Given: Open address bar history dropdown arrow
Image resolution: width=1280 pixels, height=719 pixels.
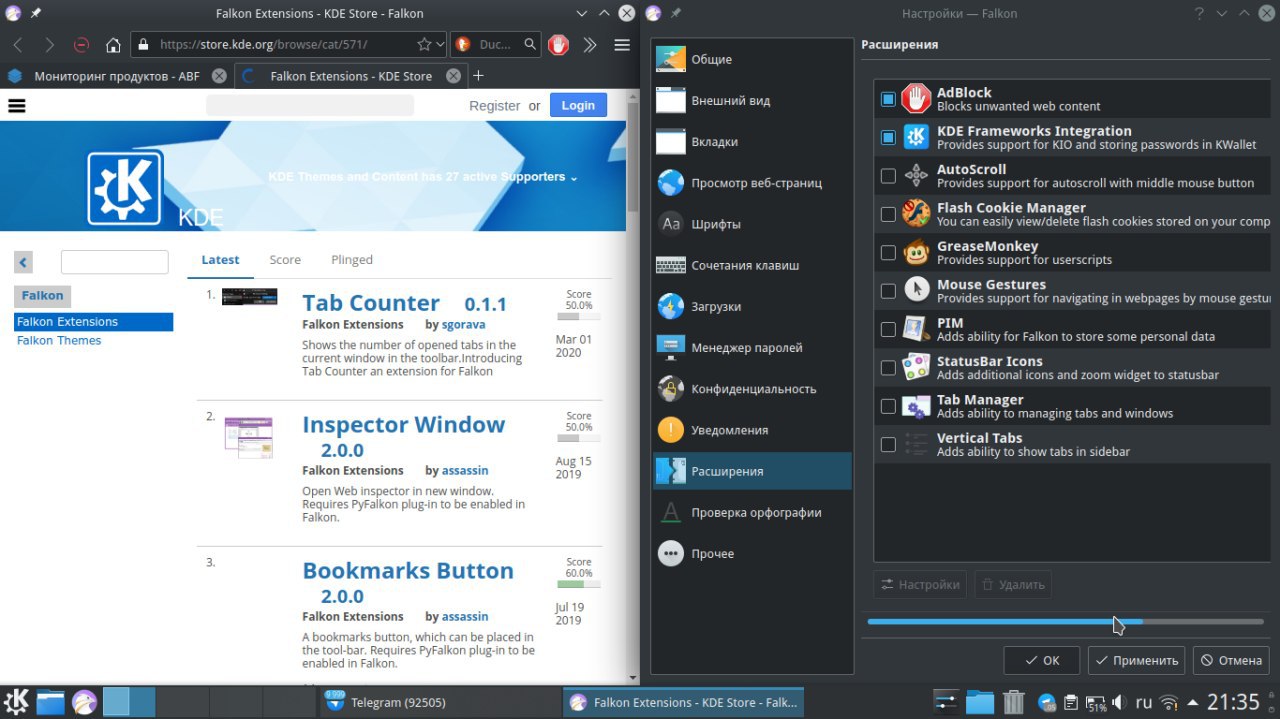Looking at the screenshot, I should point(440,45).
